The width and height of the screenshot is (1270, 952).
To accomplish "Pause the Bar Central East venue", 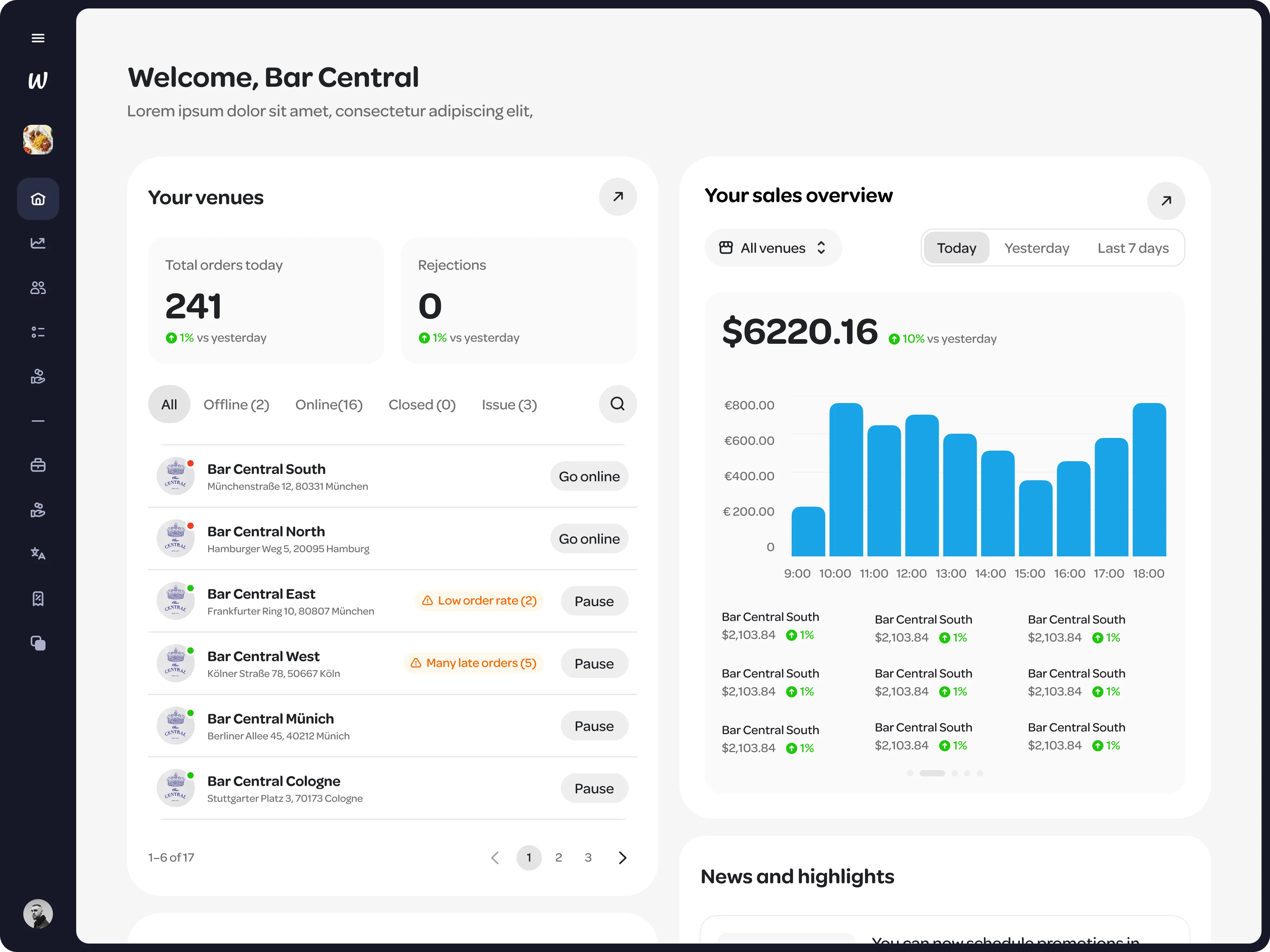I will point(594,601).
